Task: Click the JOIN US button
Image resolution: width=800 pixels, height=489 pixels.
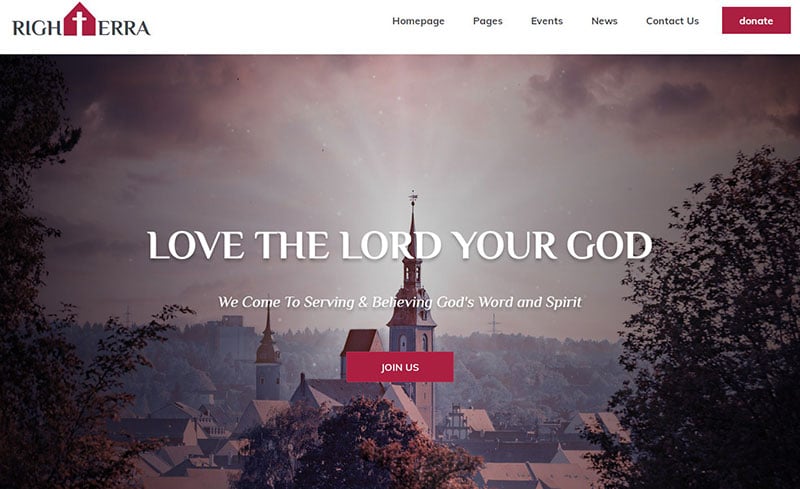Action: [400, 367]
